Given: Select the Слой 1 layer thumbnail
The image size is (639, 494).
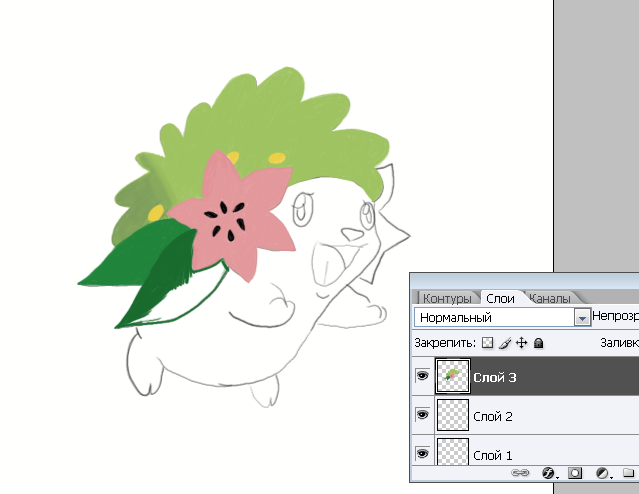Looking at the screenshot, I should [453, 452].
